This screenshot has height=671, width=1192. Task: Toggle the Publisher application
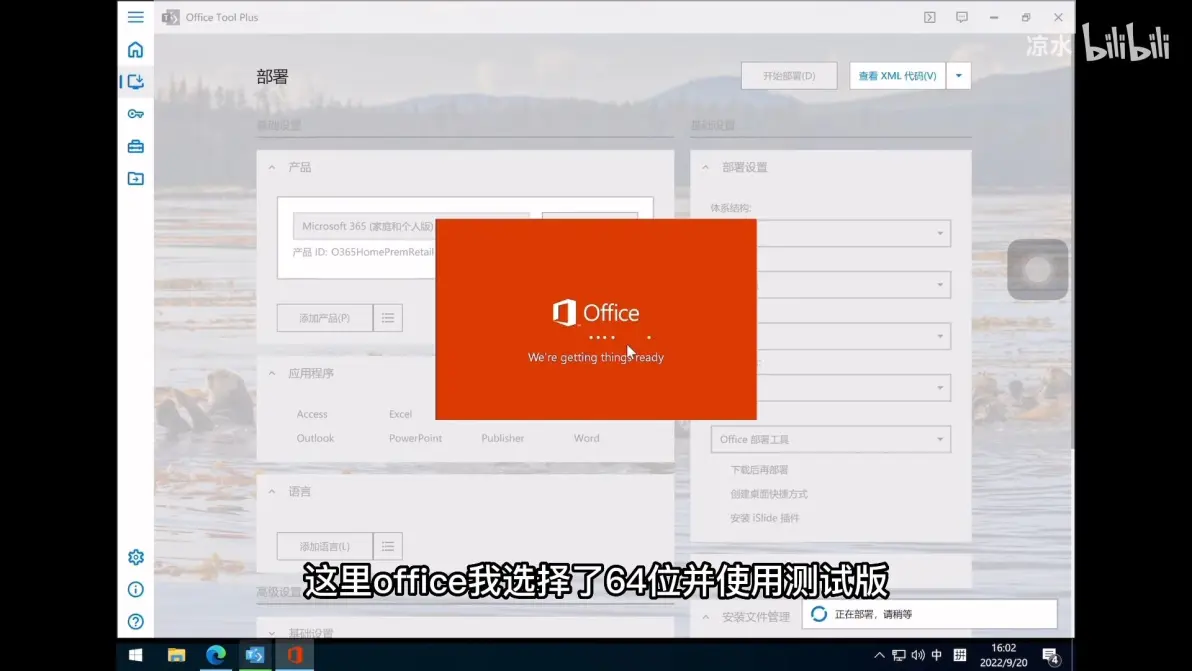502,438
